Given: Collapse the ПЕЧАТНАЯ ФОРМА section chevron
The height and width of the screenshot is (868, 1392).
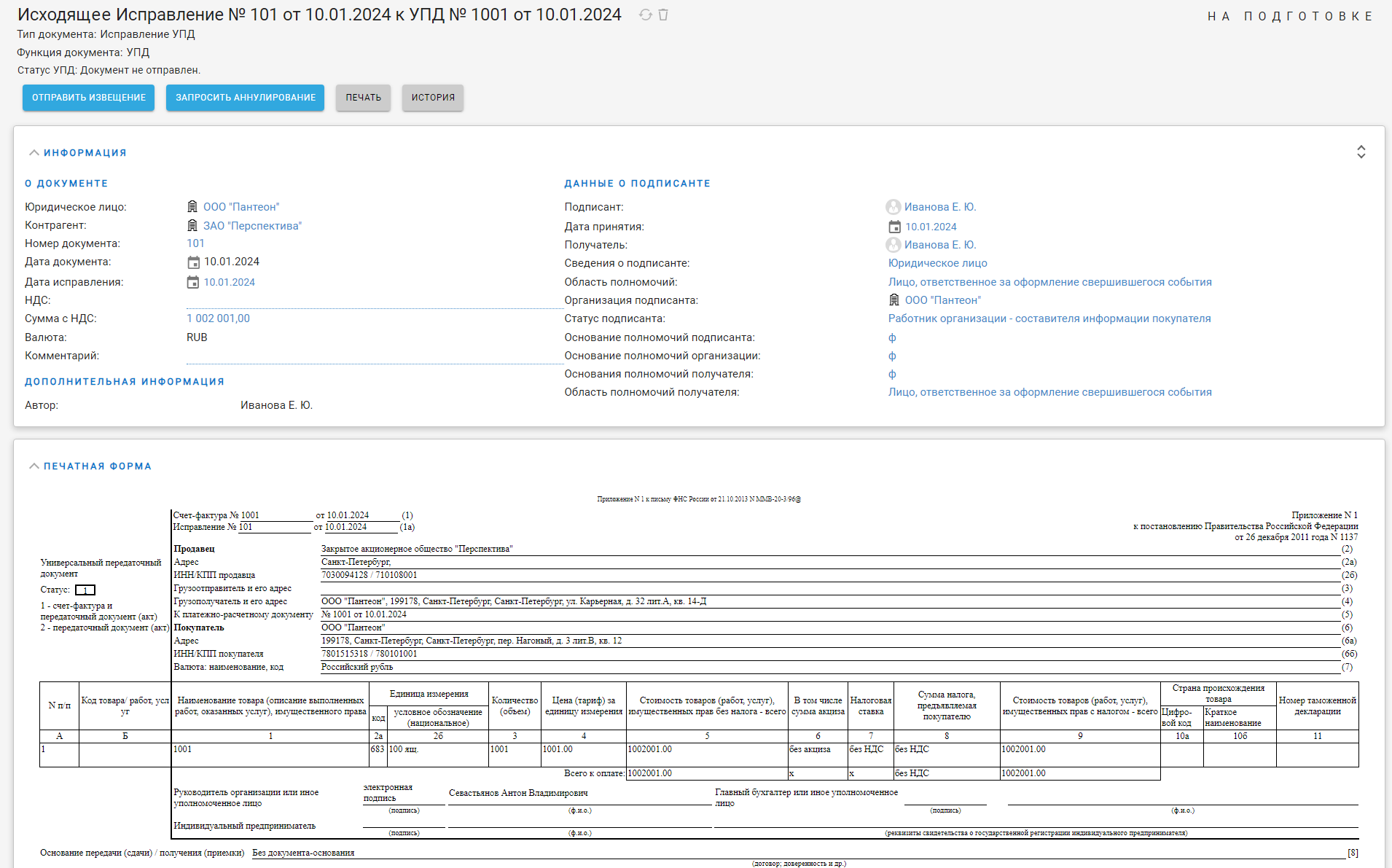Looking at the screenshot, I should click(34, 466).
